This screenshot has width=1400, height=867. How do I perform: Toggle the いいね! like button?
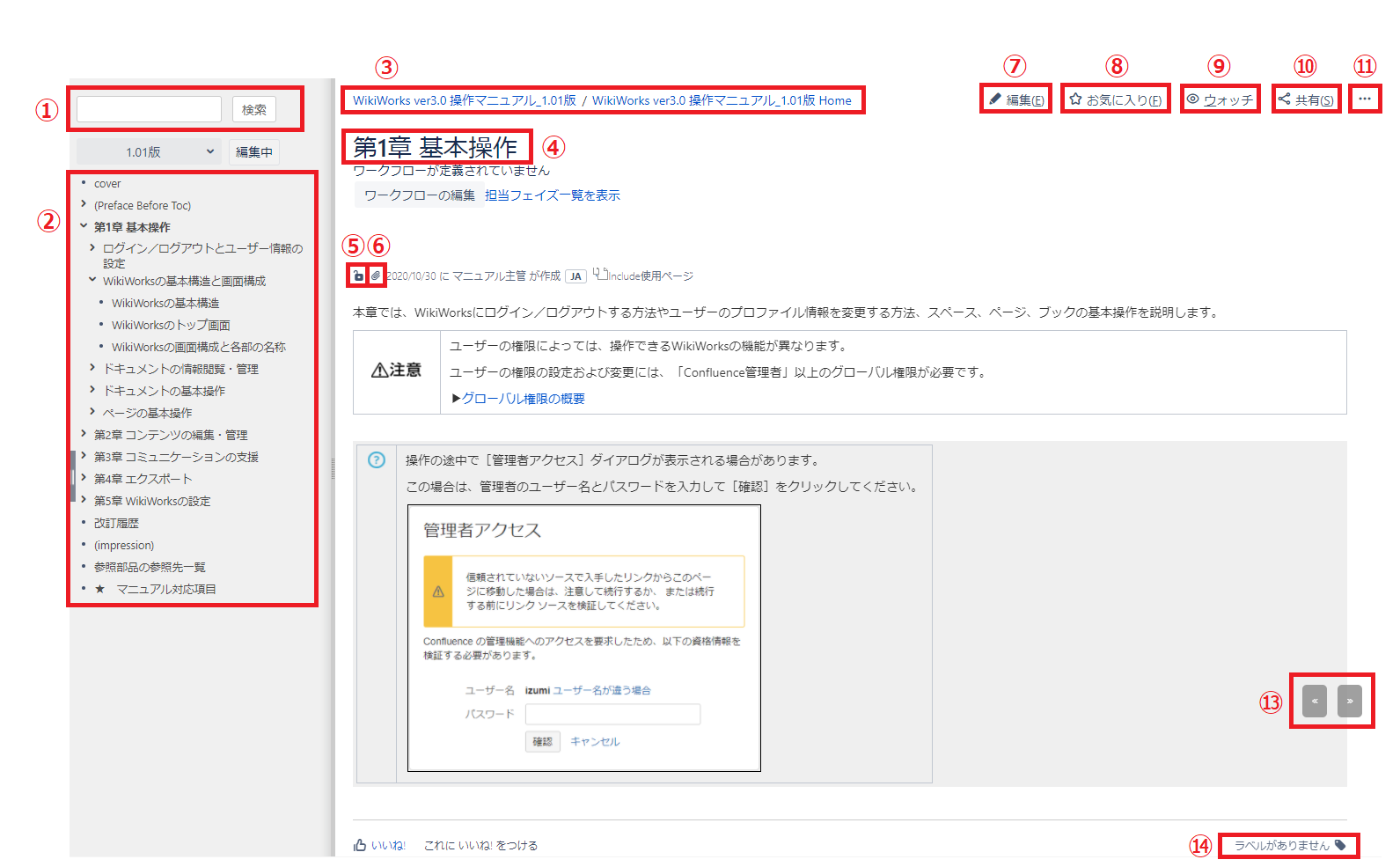379,845
